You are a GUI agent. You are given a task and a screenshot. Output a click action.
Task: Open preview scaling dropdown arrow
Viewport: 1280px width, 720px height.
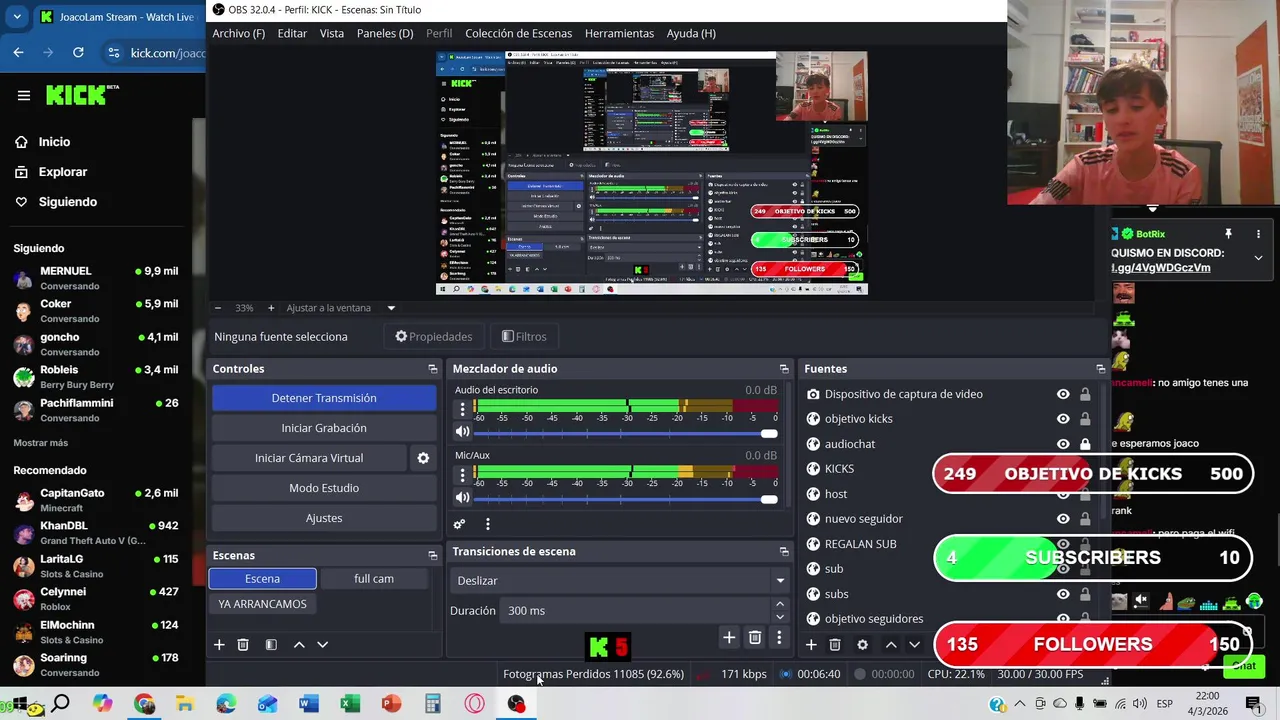click(x=391, y=308)
